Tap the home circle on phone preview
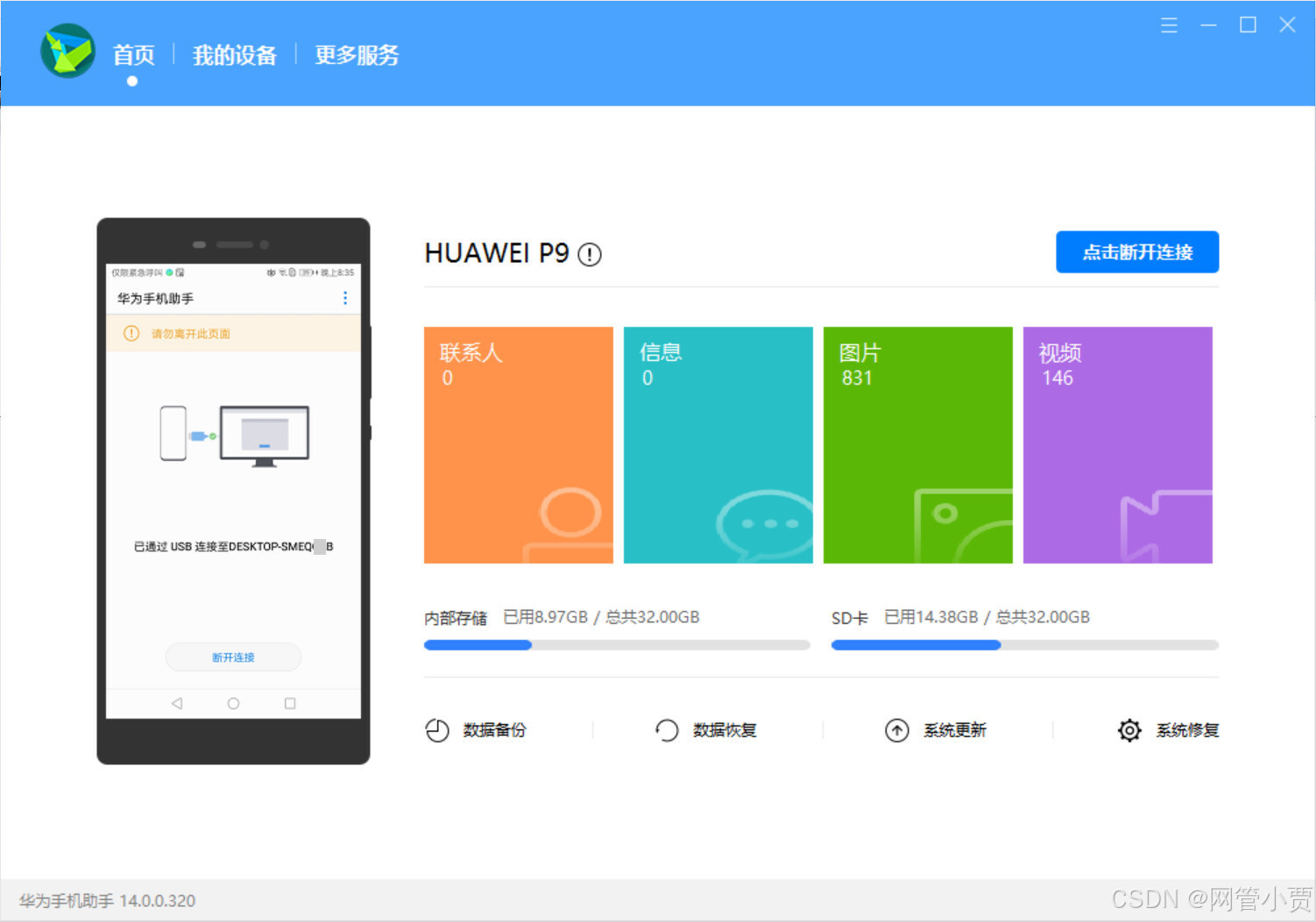Screen dimensions: 1316x922 click(233, 704)
